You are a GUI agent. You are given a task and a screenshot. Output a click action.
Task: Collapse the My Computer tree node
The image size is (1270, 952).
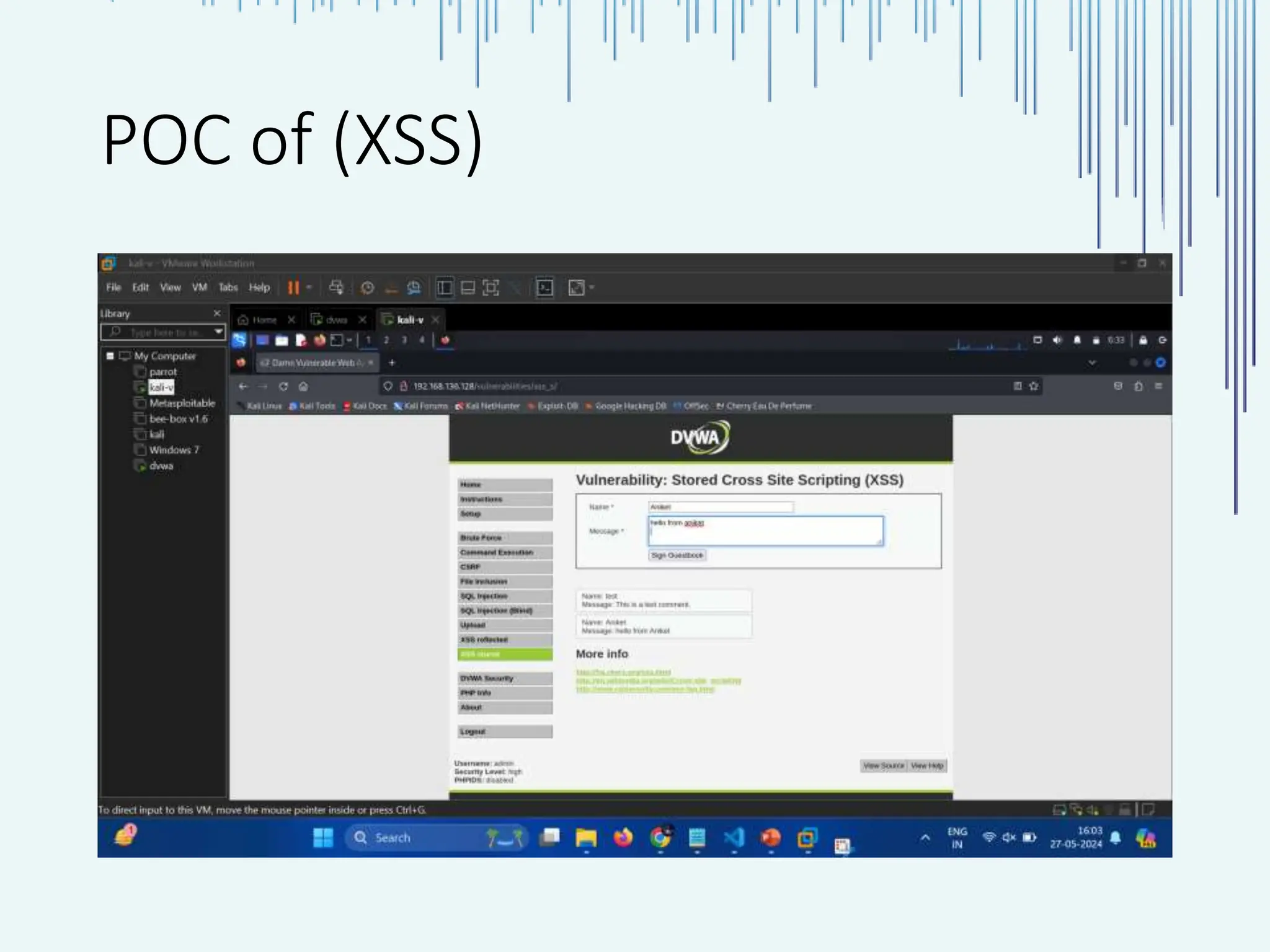tap(110, 356)
